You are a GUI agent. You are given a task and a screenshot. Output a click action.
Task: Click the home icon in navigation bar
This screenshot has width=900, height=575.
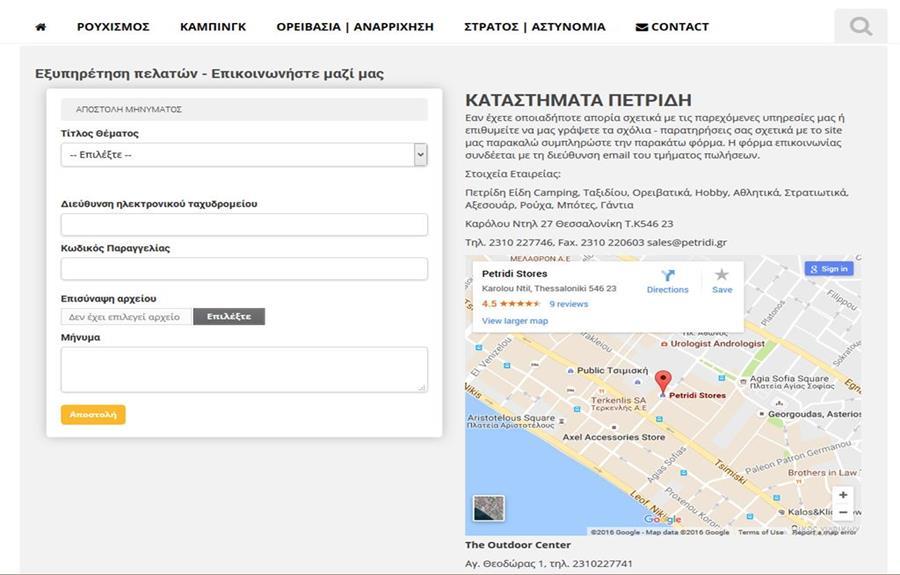click(x=40, y=27)
